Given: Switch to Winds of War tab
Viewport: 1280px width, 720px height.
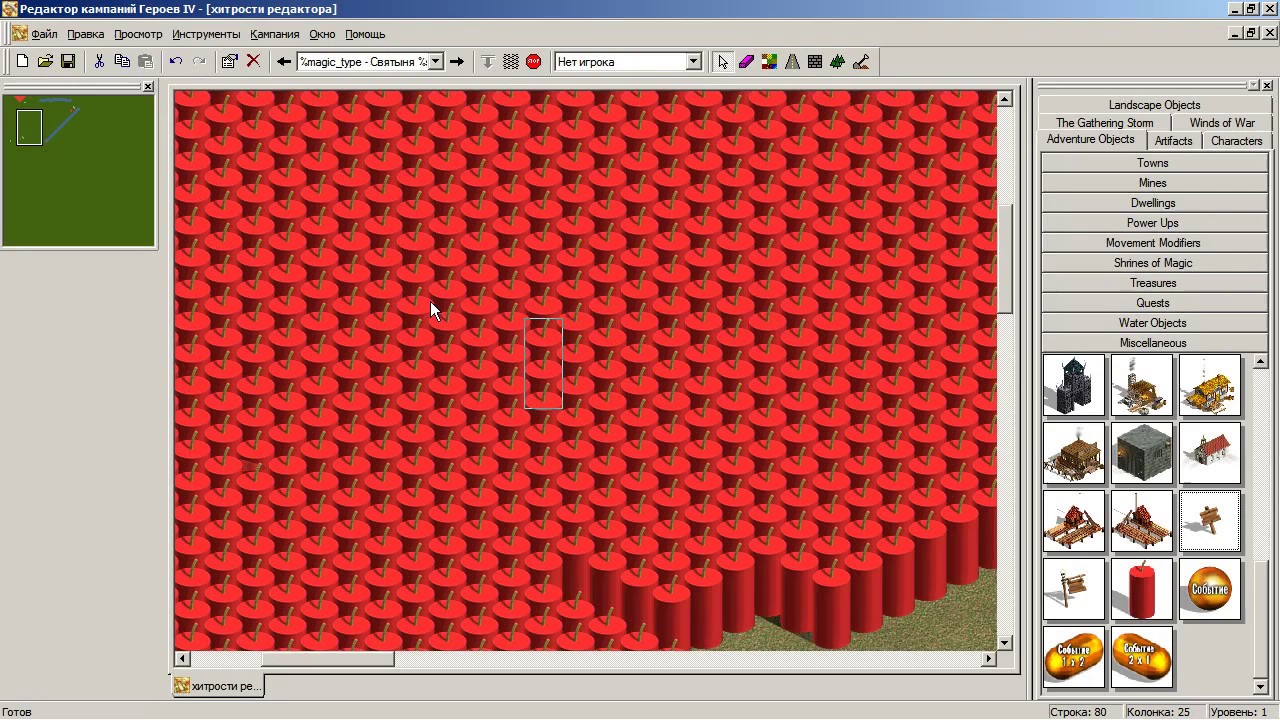Looking at the screenshot, I should click(x=1222, y=123).
